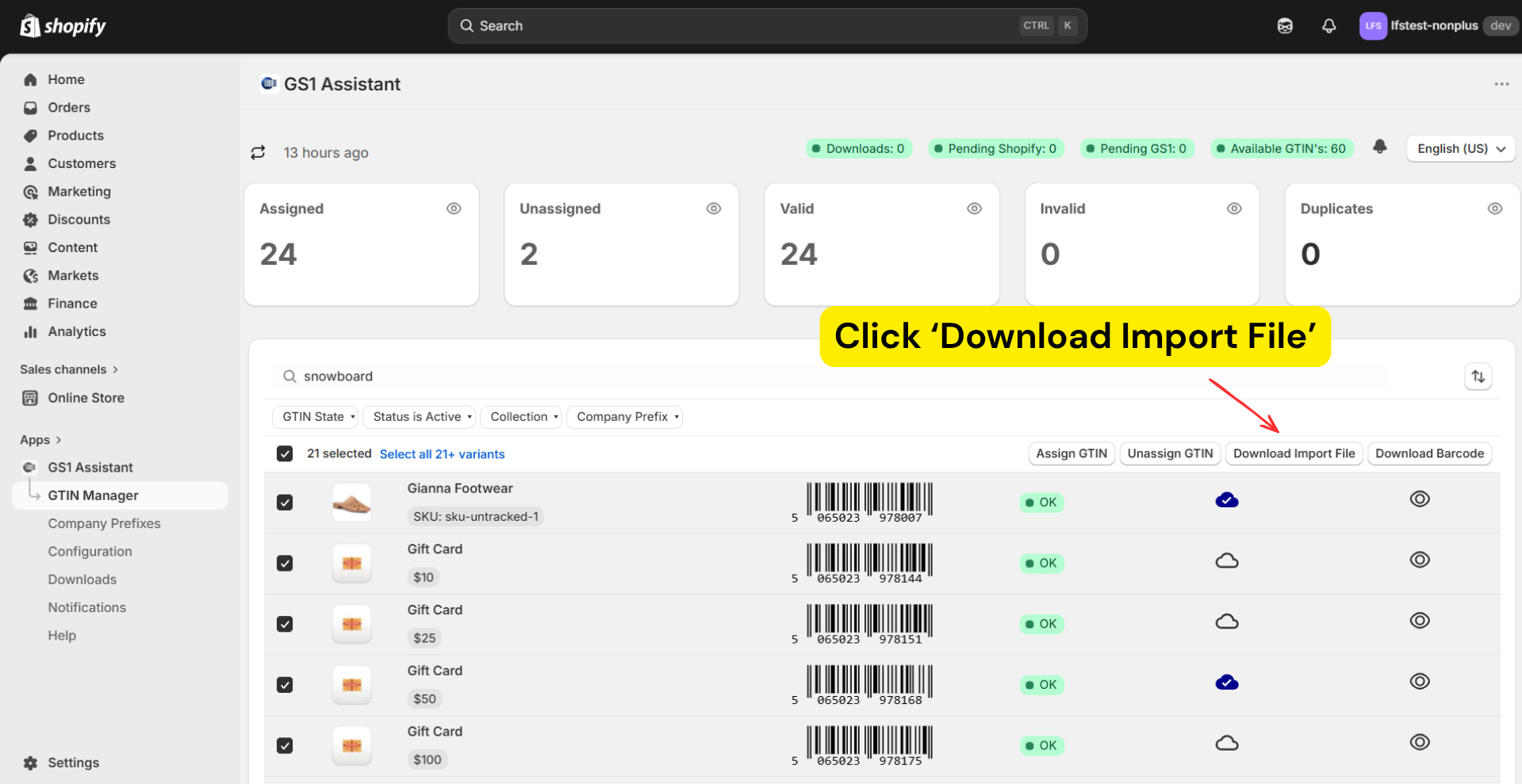This screenshot has height=784, width=1522.
Task: Toggle the eye icon on Unassigned card
Action: click(714, 208)
